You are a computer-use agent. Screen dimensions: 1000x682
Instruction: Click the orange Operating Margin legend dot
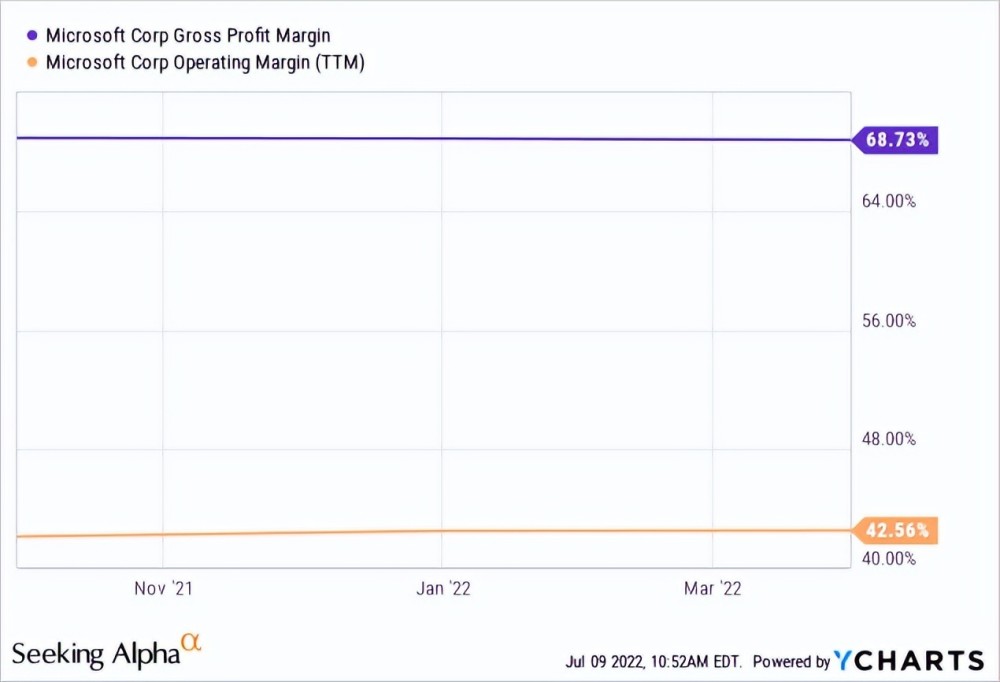tap(31, 62)
